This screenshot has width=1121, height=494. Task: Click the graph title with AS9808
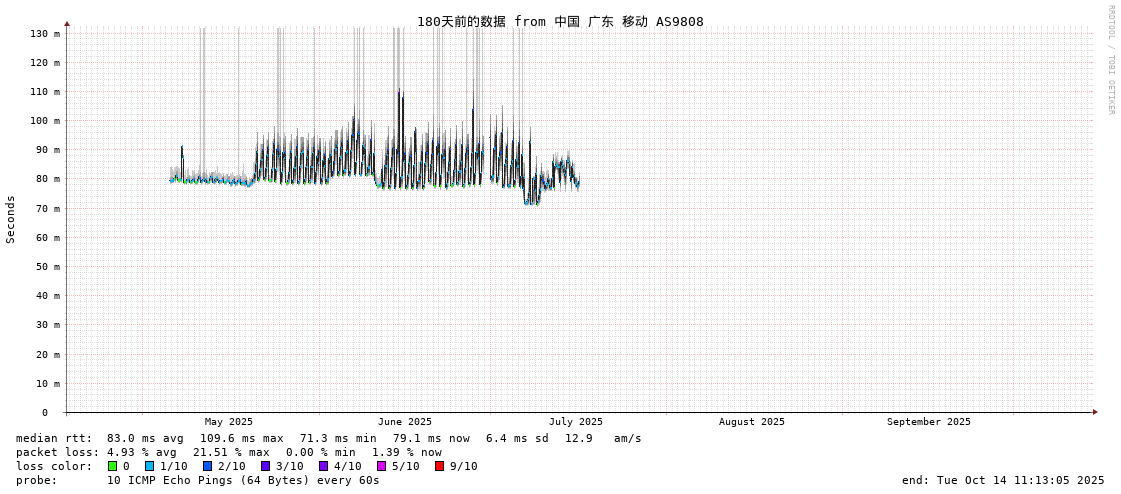(x=560, y=21)
